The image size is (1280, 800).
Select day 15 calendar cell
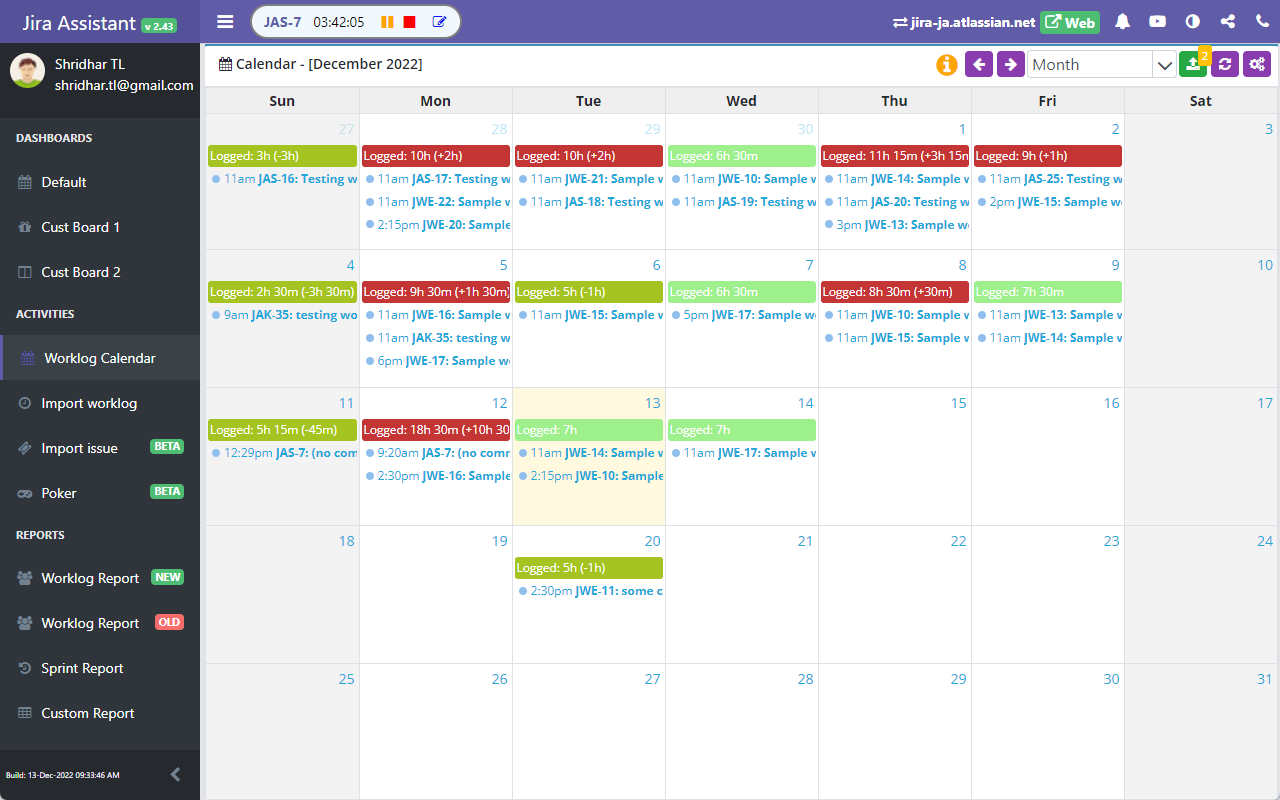click(895, 456)
